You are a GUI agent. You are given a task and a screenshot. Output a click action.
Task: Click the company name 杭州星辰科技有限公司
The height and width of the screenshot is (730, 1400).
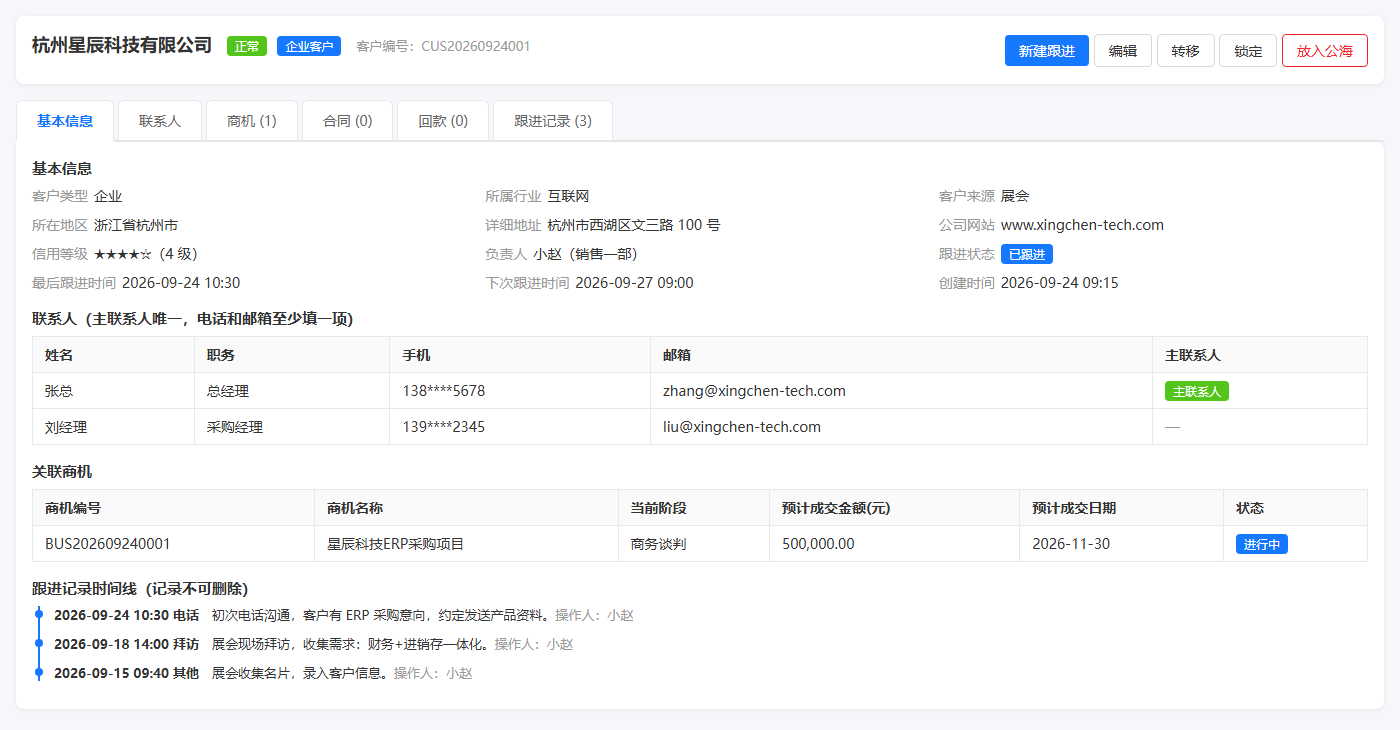click(122, 45)
